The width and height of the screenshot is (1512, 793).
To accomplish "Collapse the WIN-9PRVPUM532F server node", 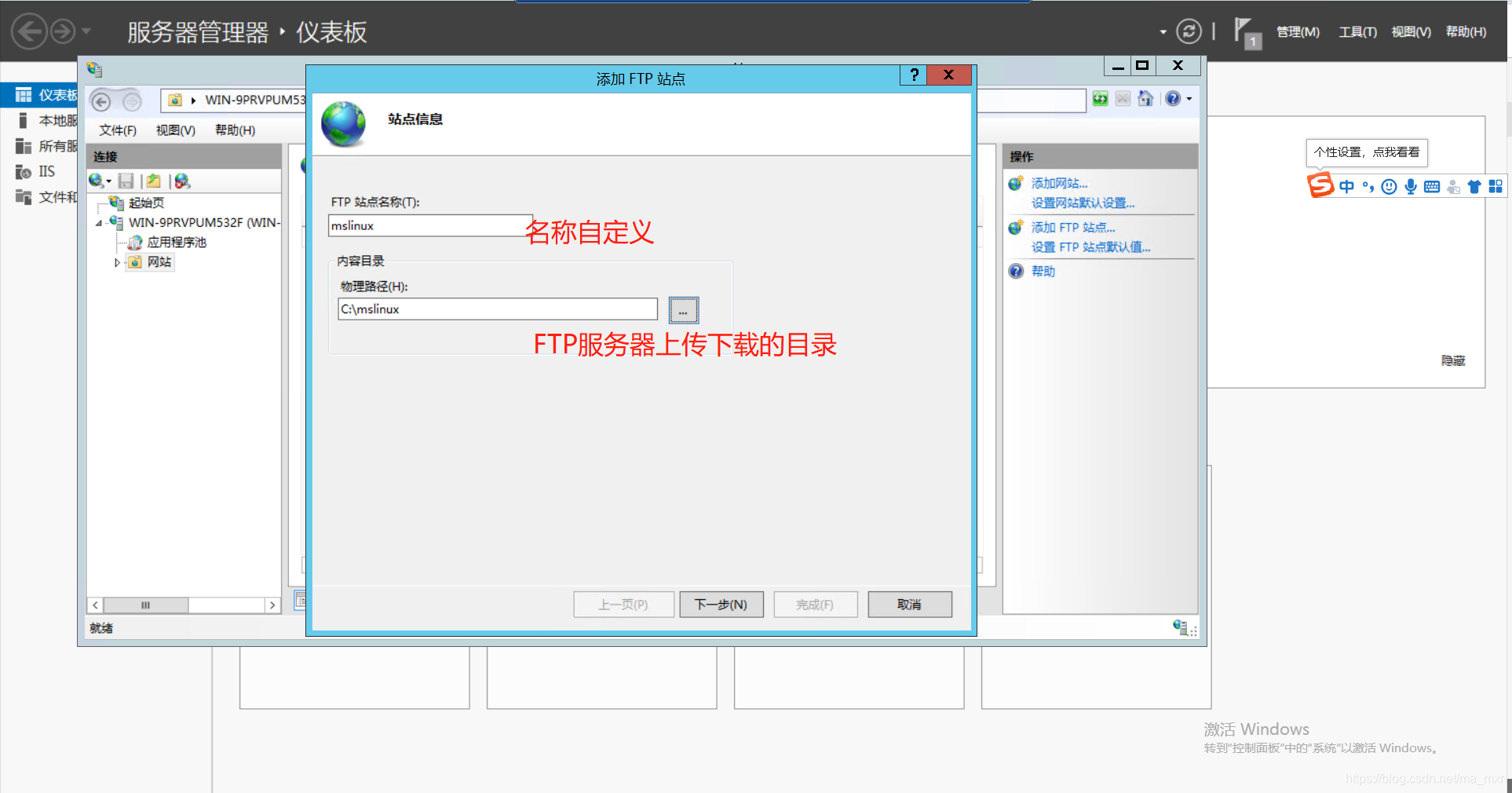I will 98,223.
